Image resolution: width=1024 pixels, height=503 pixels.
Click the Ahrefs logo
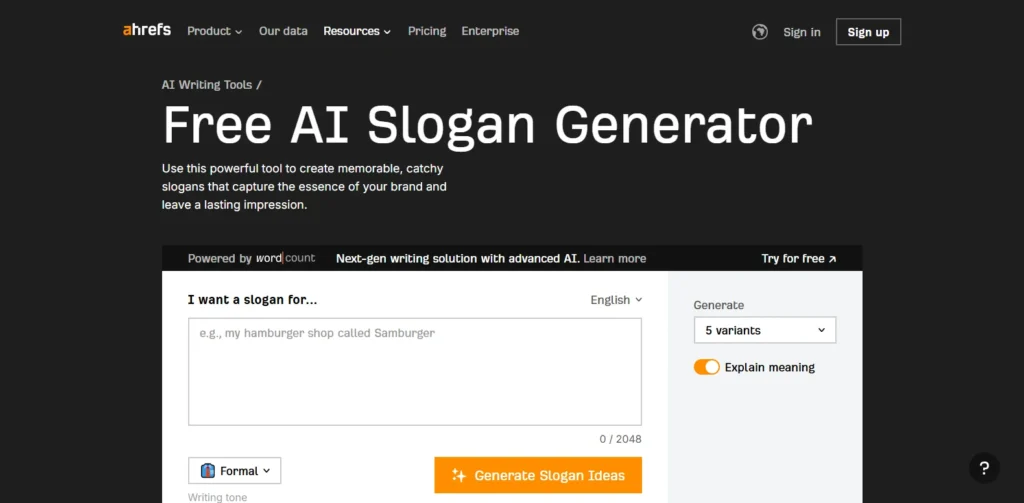(147, 30)
